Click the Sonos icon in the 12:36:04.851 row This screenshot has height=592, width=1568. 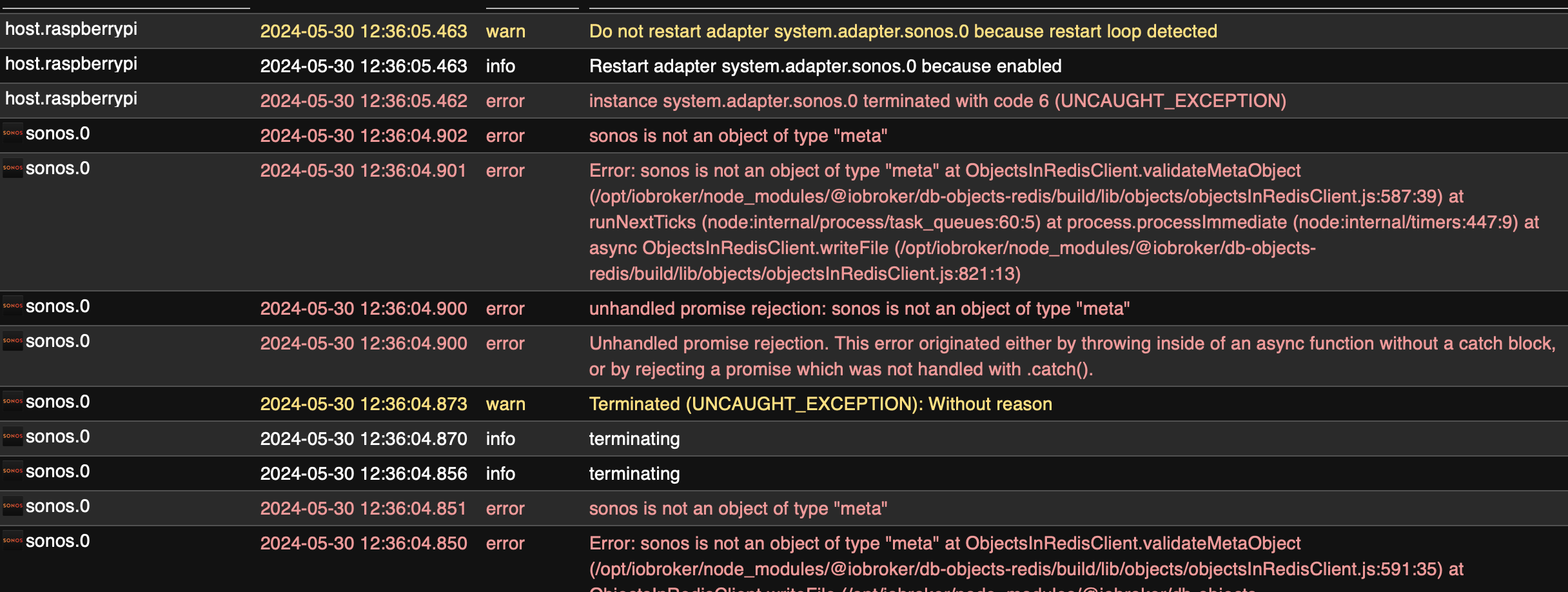tap(13, 507)
